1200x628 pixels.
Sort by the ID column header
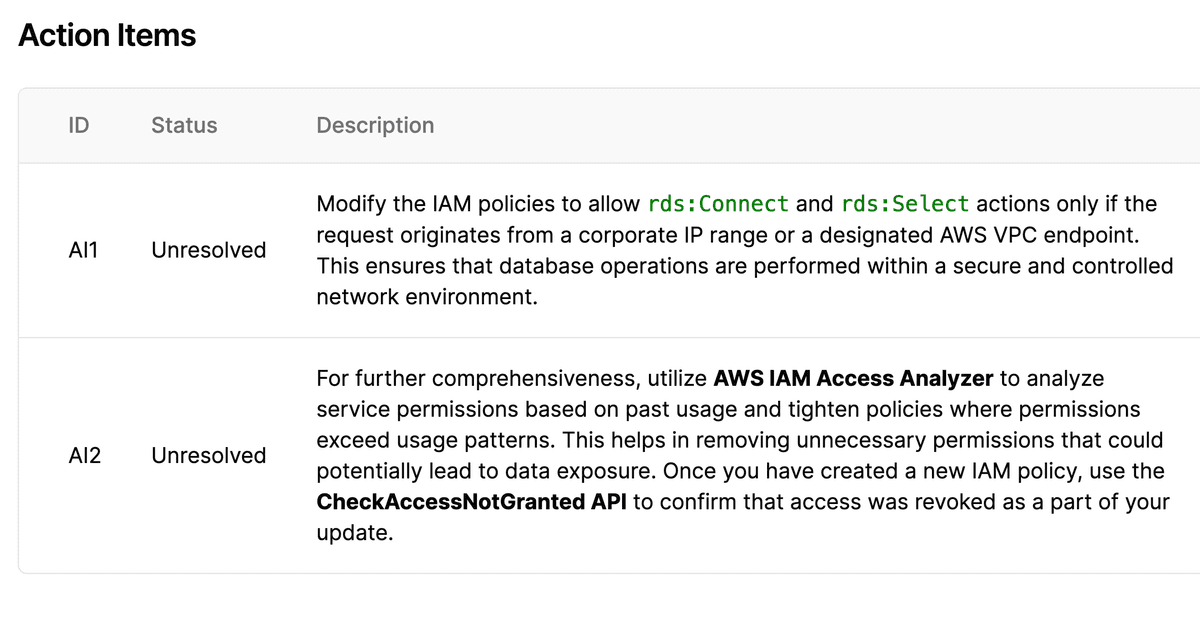[78, 126]
